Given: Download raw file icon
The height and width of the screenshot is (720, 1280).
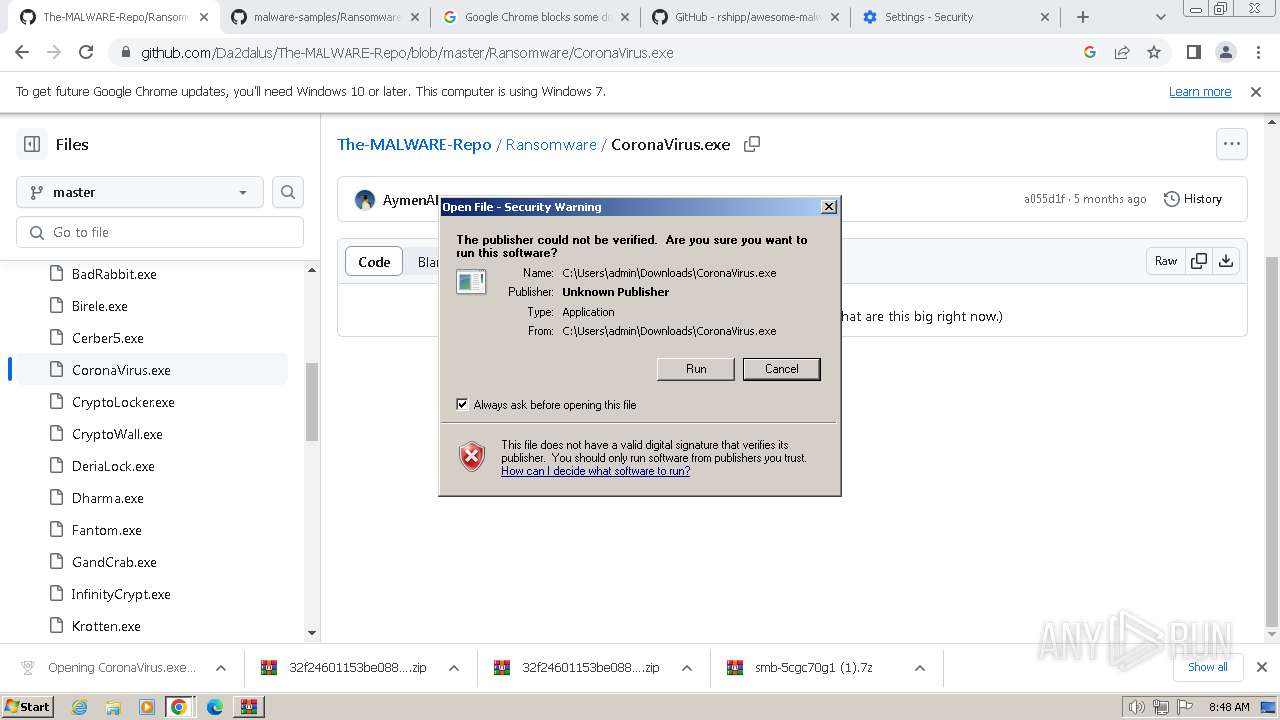Looking at the screenshot, I should [1226, 261].
